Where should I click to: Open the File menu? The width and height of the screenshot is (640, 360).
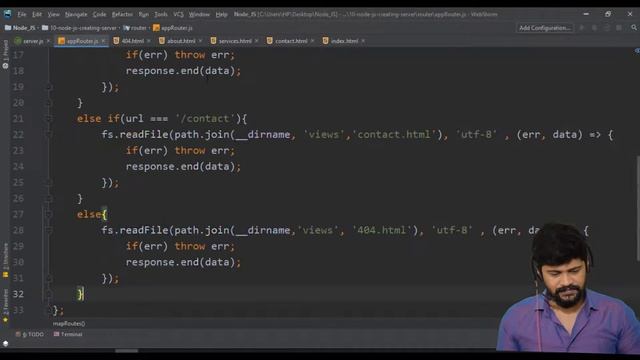coord(22,14)
